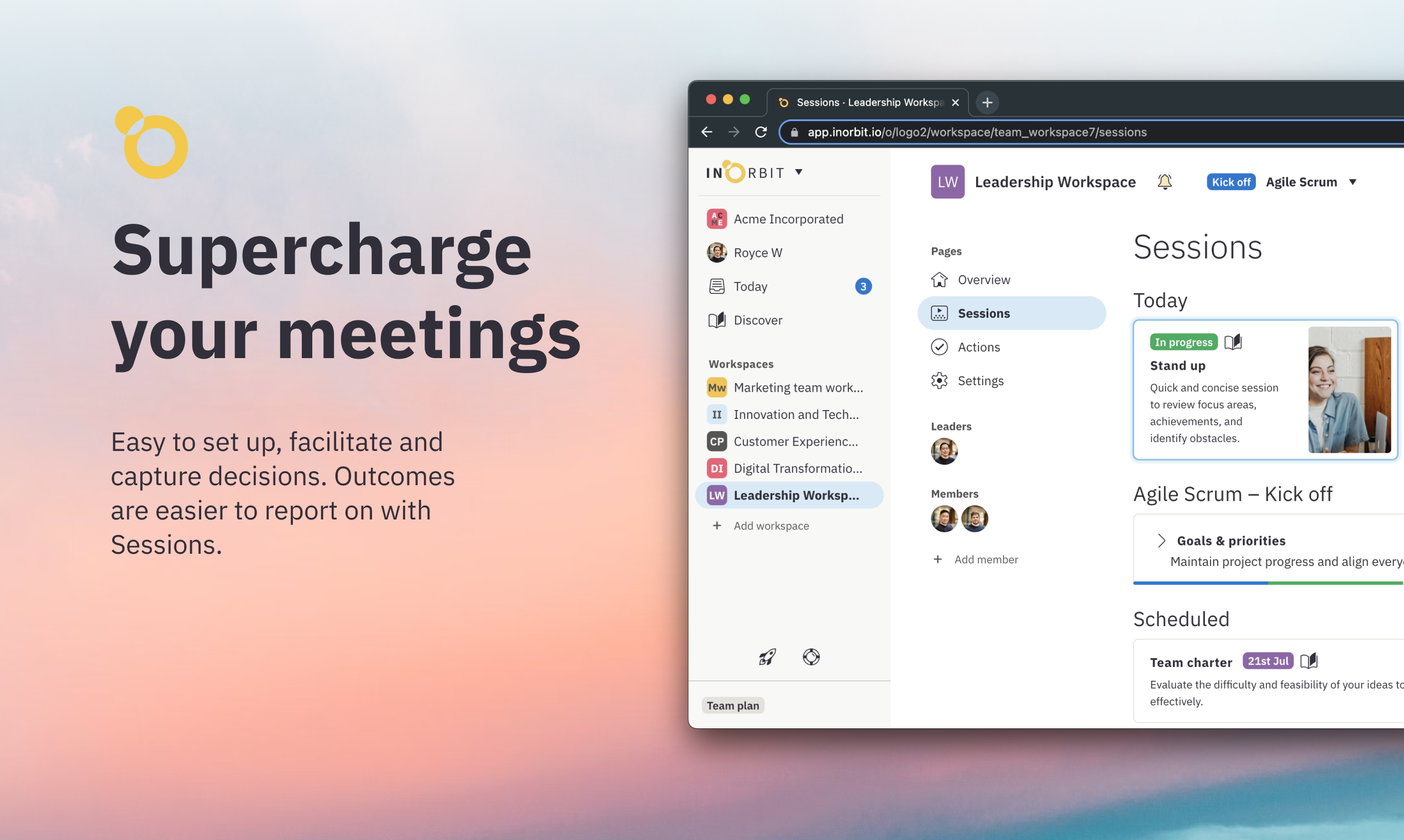1404x840 pixels.
Task: Open the Today page
Action: tap(789, 286)
